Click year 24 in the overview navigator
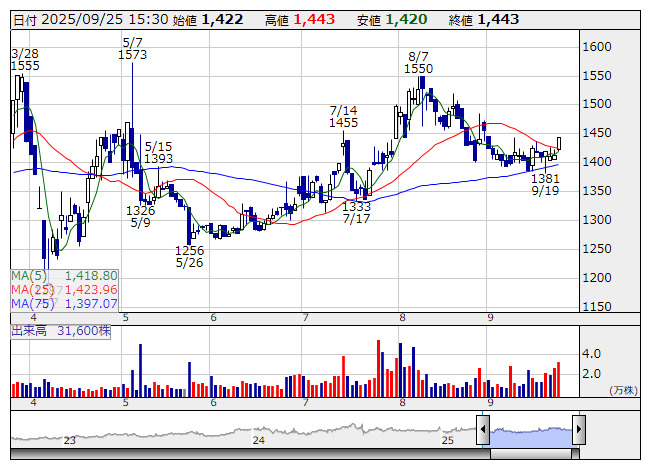Screen dimensions: 653x470 [x=258, y=440]
